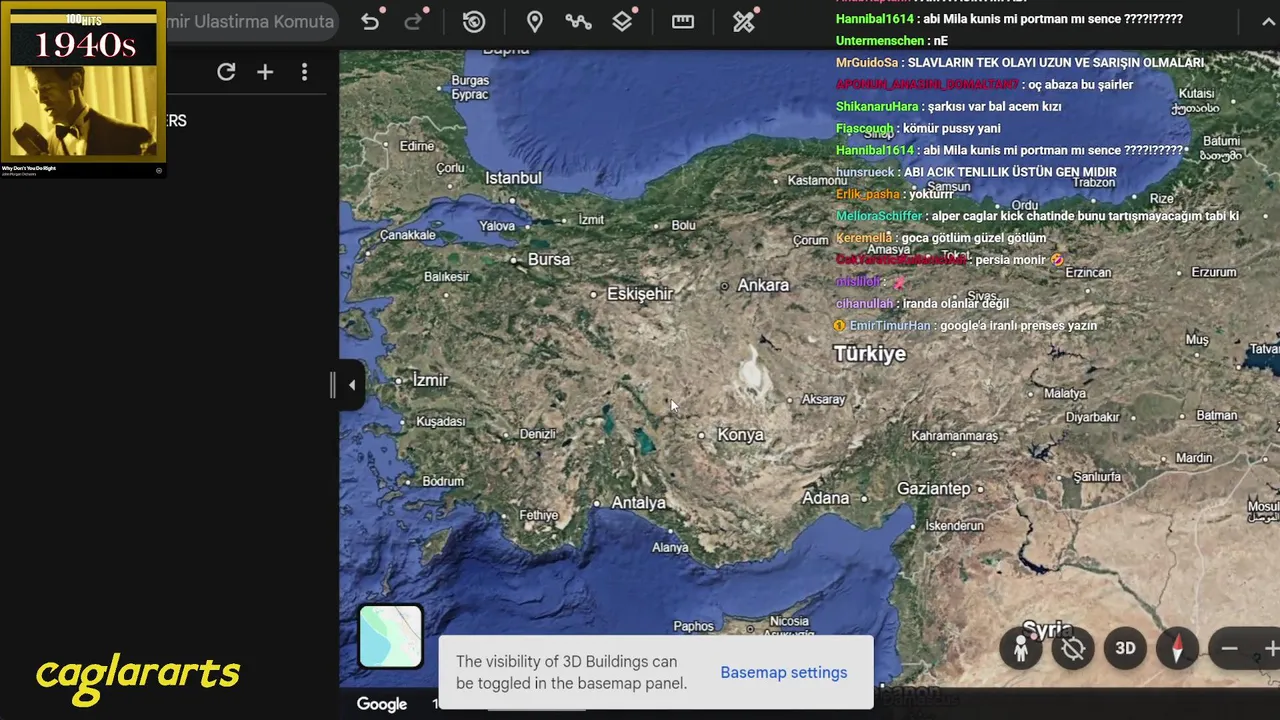Click Basemap settings link

pyautogui.click(x=784, y=672)
